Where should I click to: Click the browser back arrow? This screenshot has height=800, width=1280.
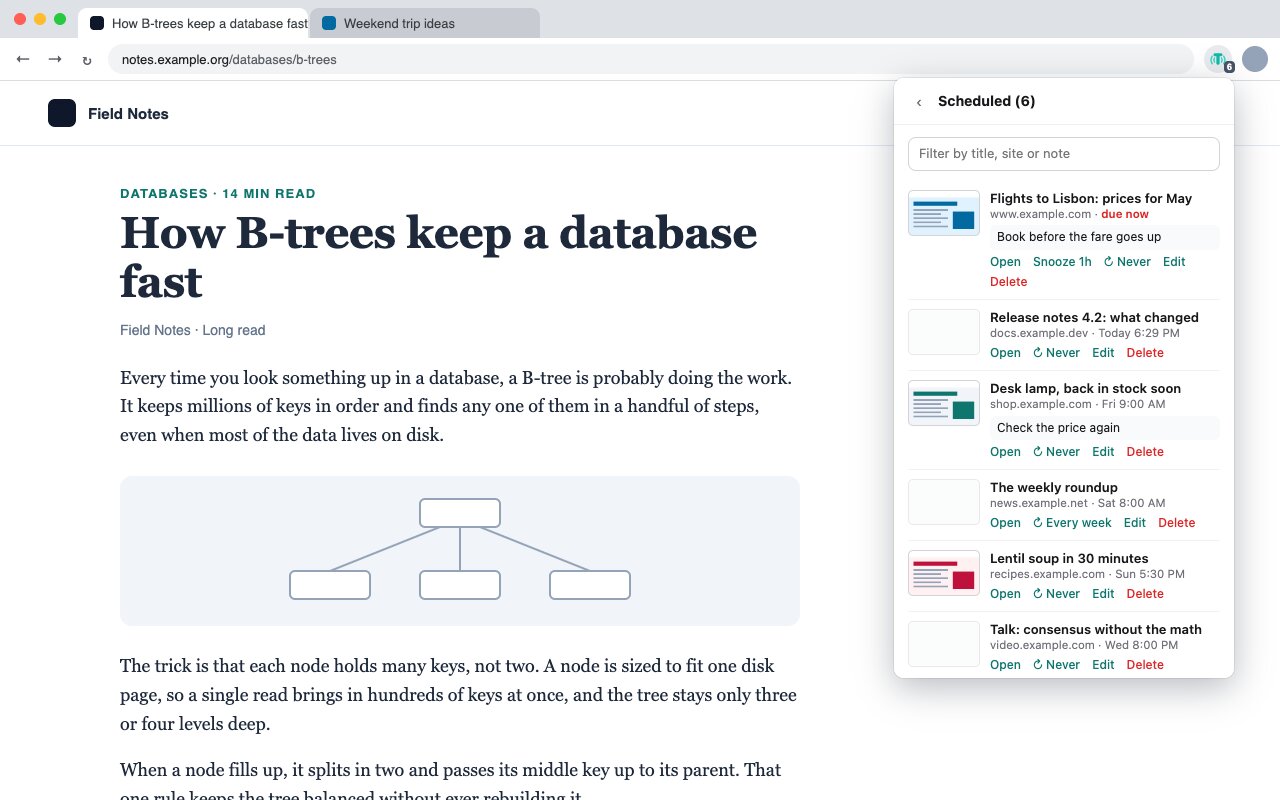click(x=23, y=60)
